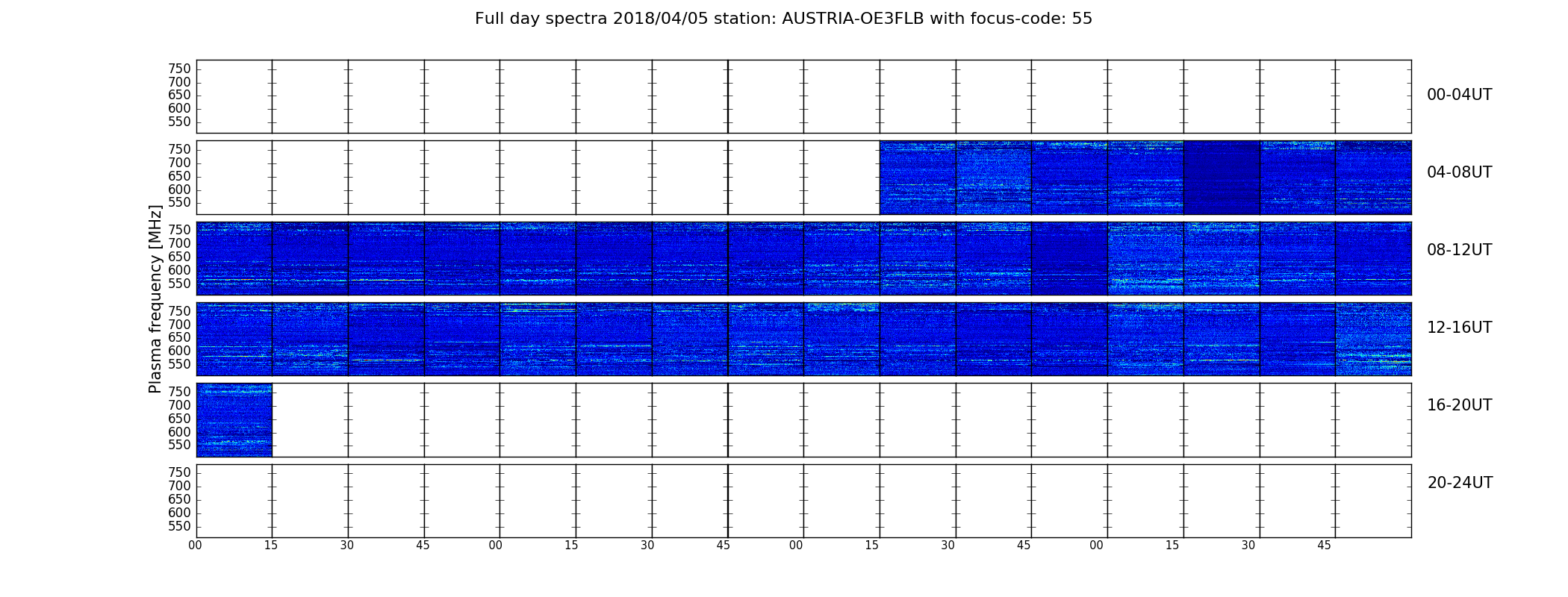The height and width of the screenshot is (597, 1568).
Task: Select the 600 tick label in the 16-20UT row
Action: tap(179, 433)
